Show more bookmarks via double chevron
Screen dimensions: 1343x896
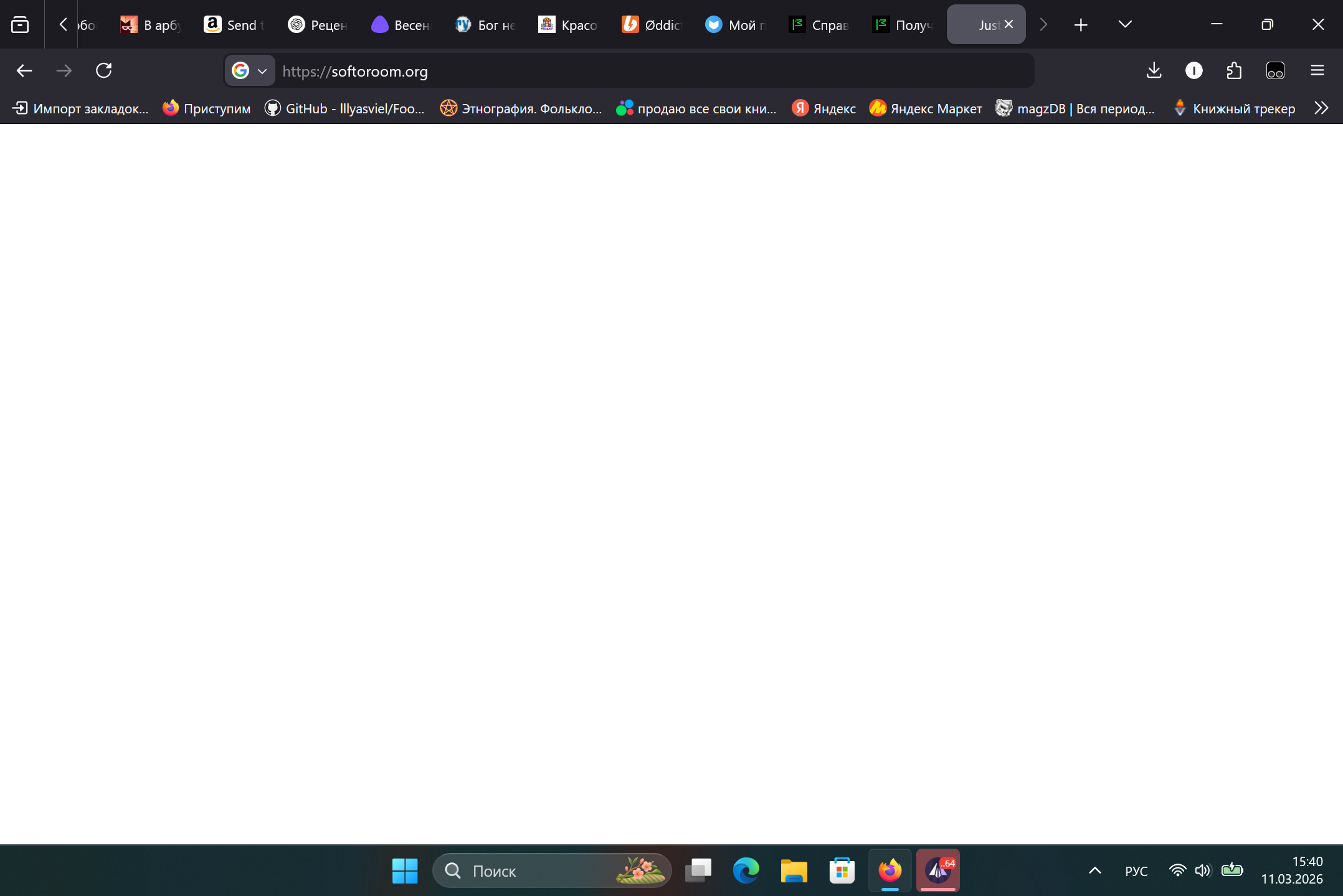click(x=1321, y=108)
